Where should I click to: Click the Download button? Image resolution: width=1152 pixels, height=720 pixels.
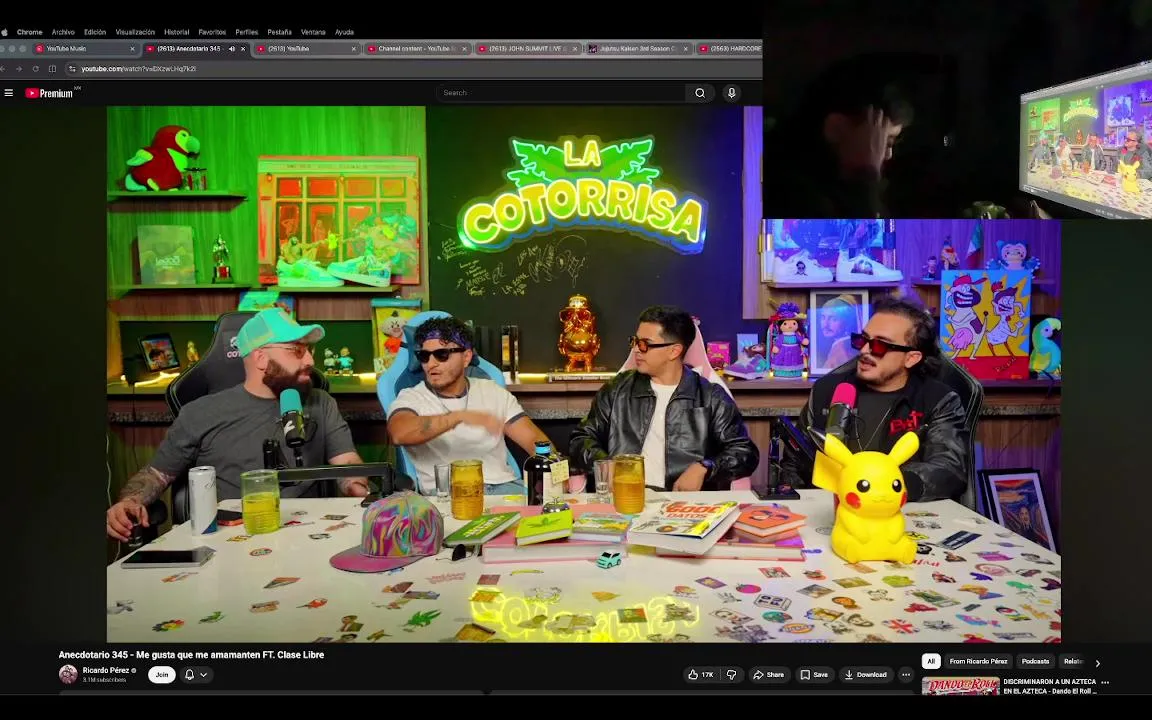click(x=865, y=674)
